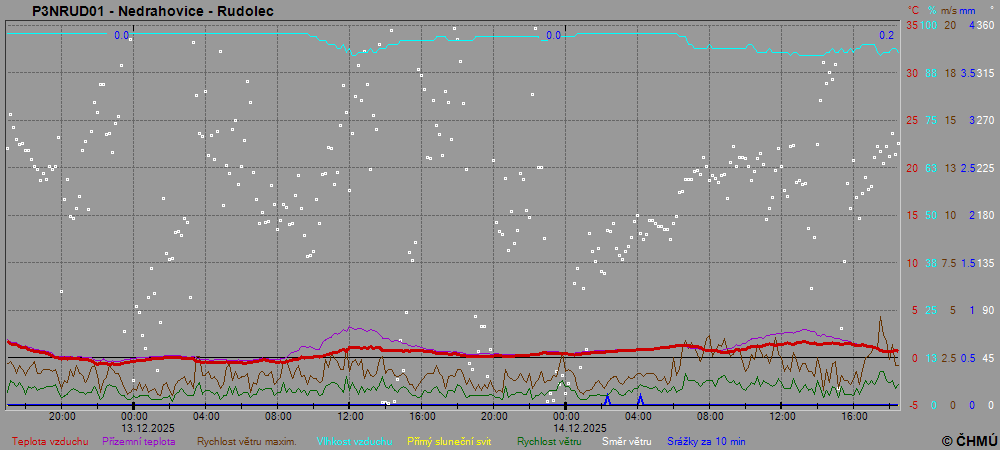Click the green Rychlost větru legend label

549,441
